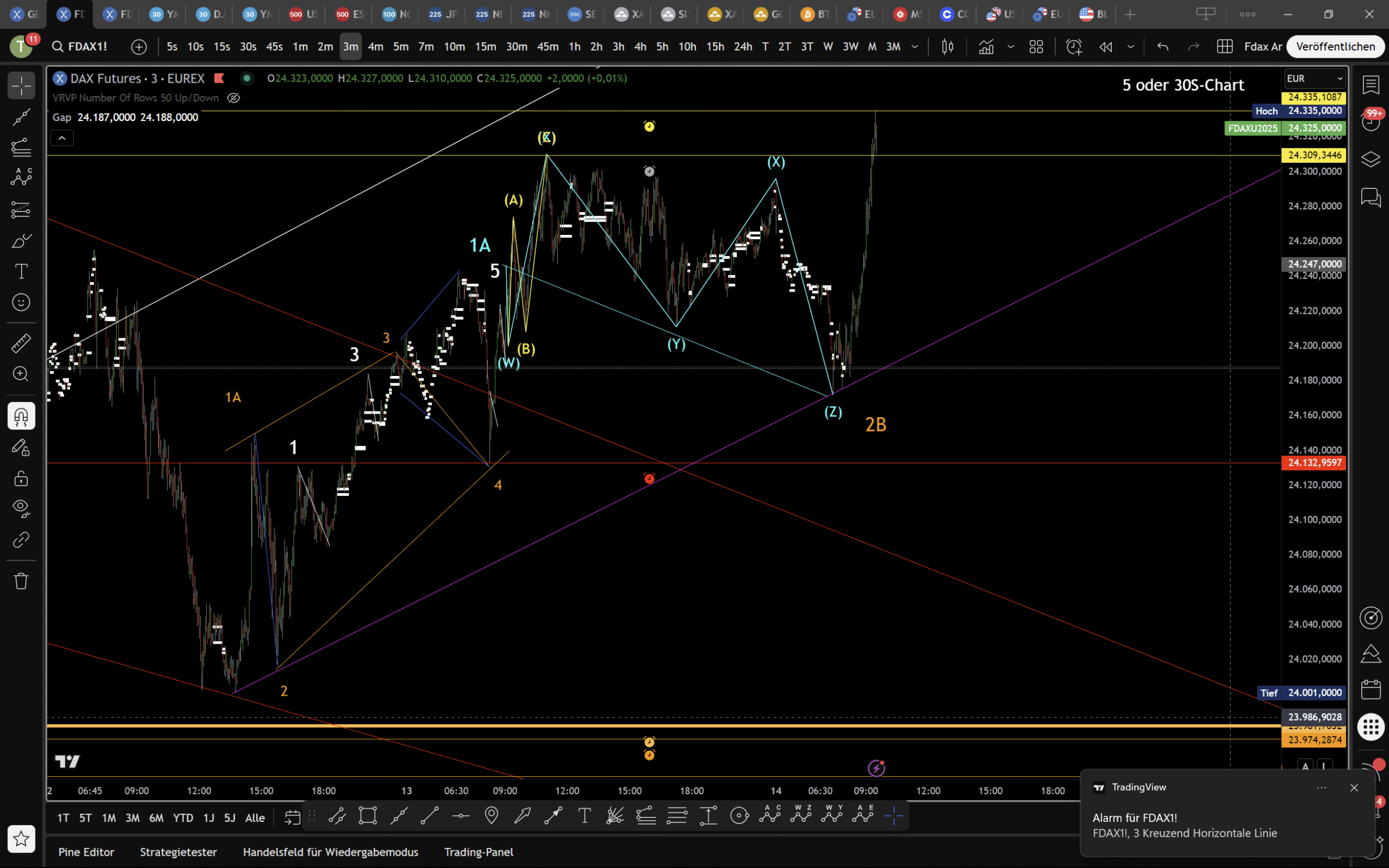Select the crosshair cursor tool
Viewport: 1389px width, 868px height.
21,86
